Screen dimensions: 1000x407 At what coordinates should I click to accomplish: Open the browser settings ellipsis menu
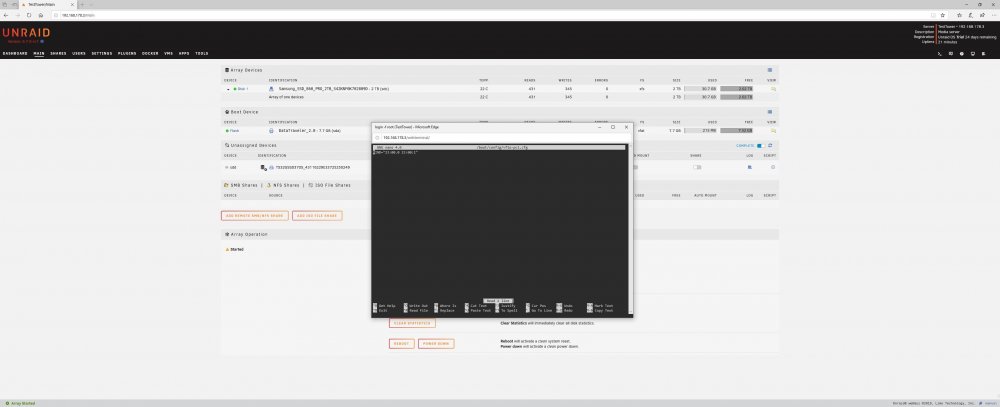[x=993, y=15]
